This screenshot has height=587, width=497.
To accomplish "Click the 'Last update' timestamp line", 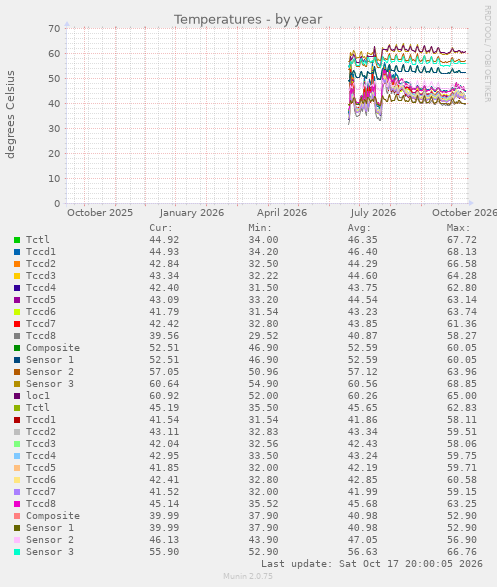I will click(372, 564).
